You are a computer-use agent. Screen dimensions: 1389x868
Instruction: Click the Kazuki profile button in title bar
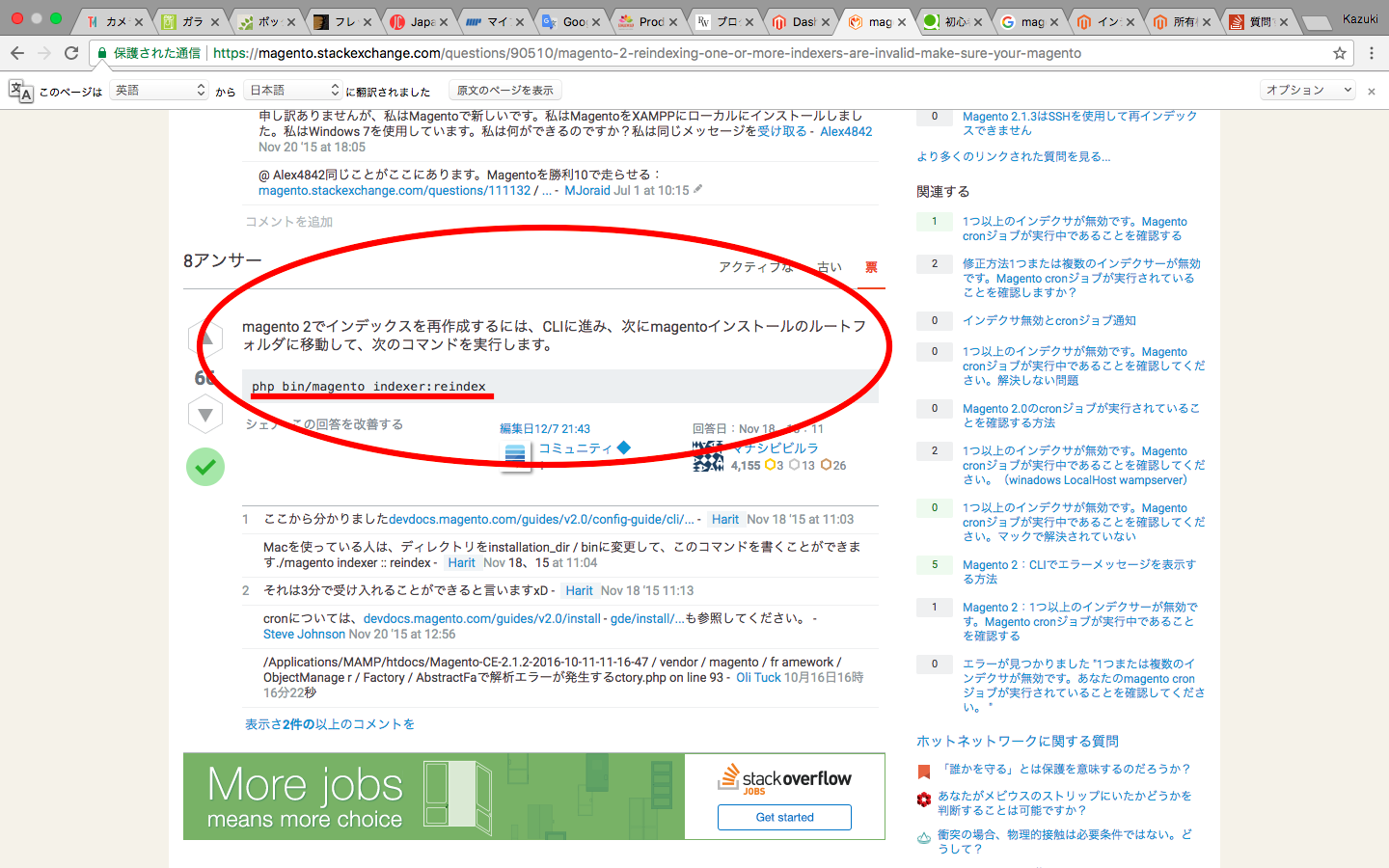point(1360,19)
